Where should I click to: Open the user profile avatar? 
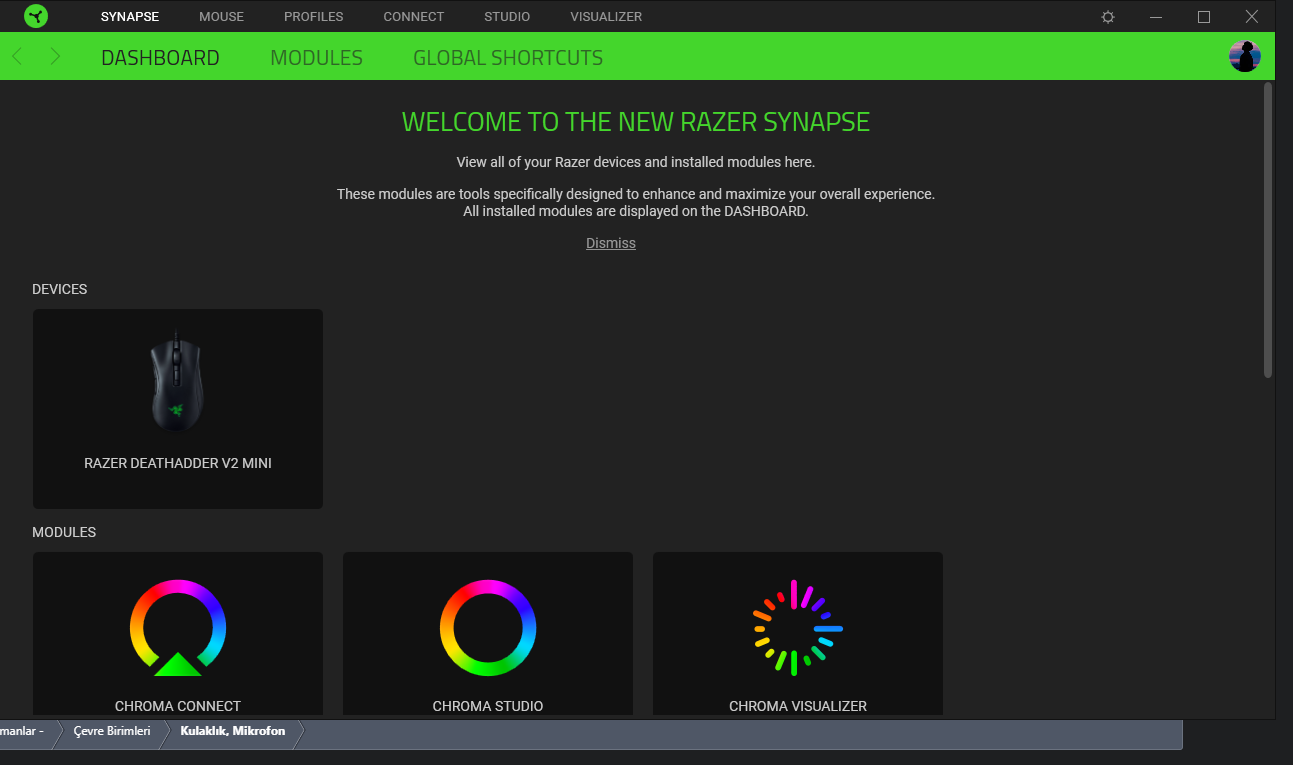tap(1245, 56)
